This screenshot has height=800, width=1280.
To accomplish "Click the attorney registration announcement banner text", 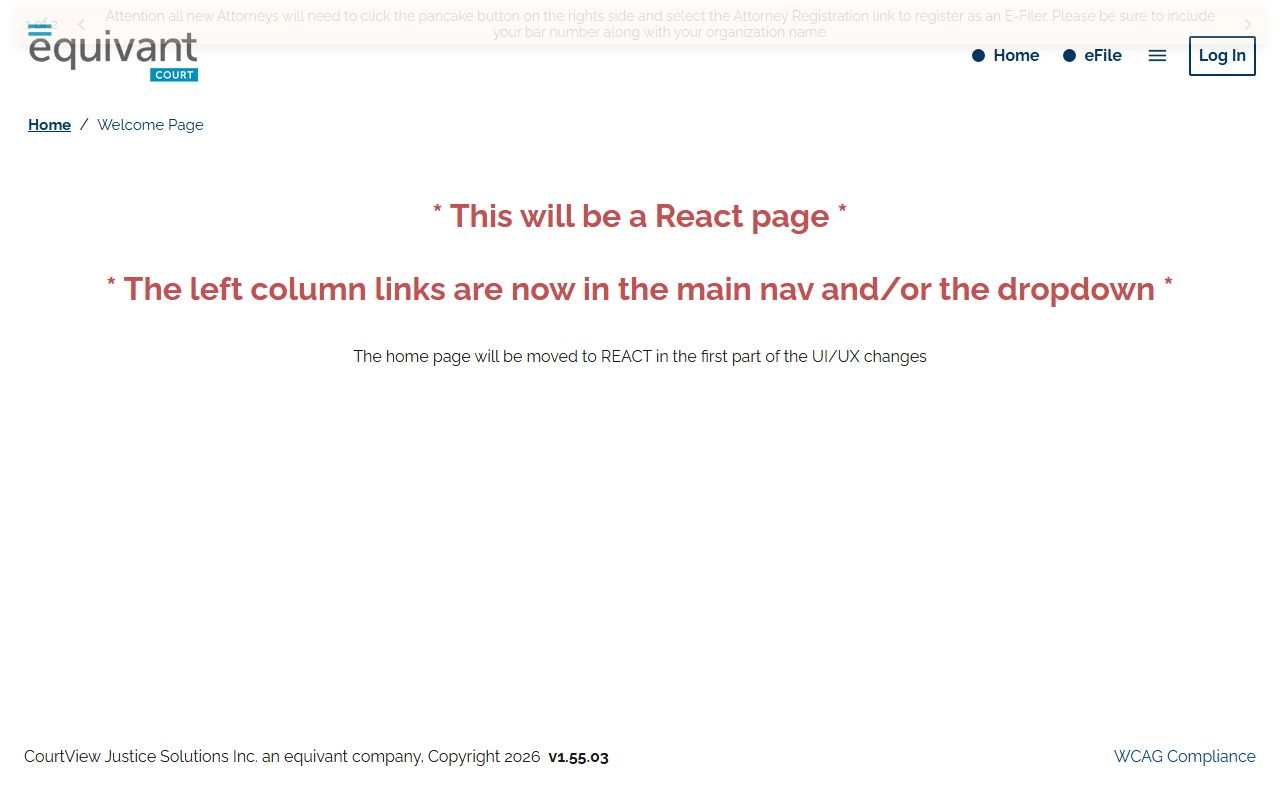I will pyautogui.click(x=660, y=24).
